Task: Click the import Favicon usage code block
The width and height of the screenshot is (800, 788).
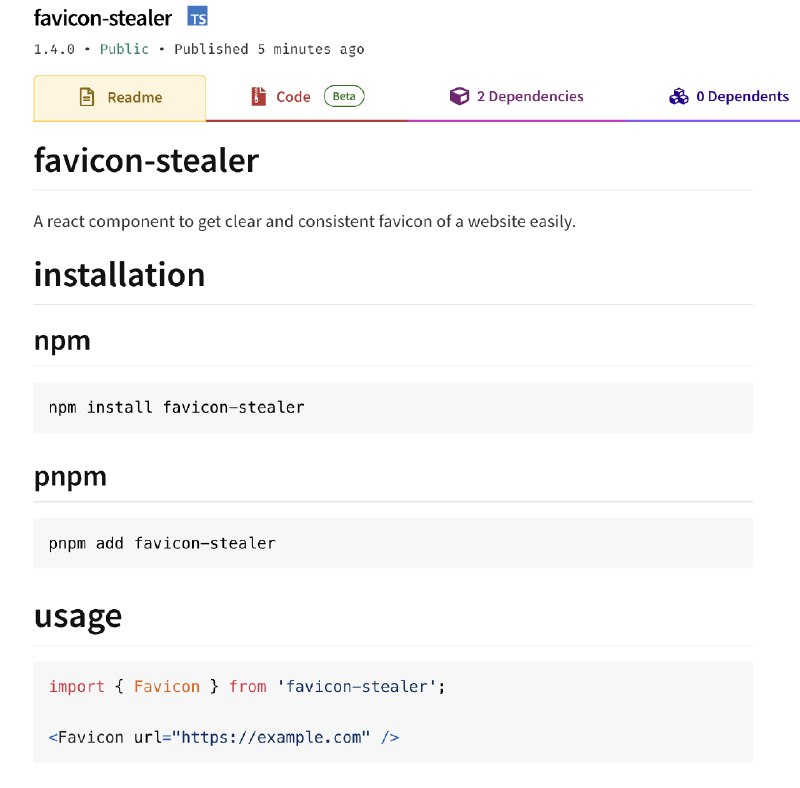Action: click(393, 712)
